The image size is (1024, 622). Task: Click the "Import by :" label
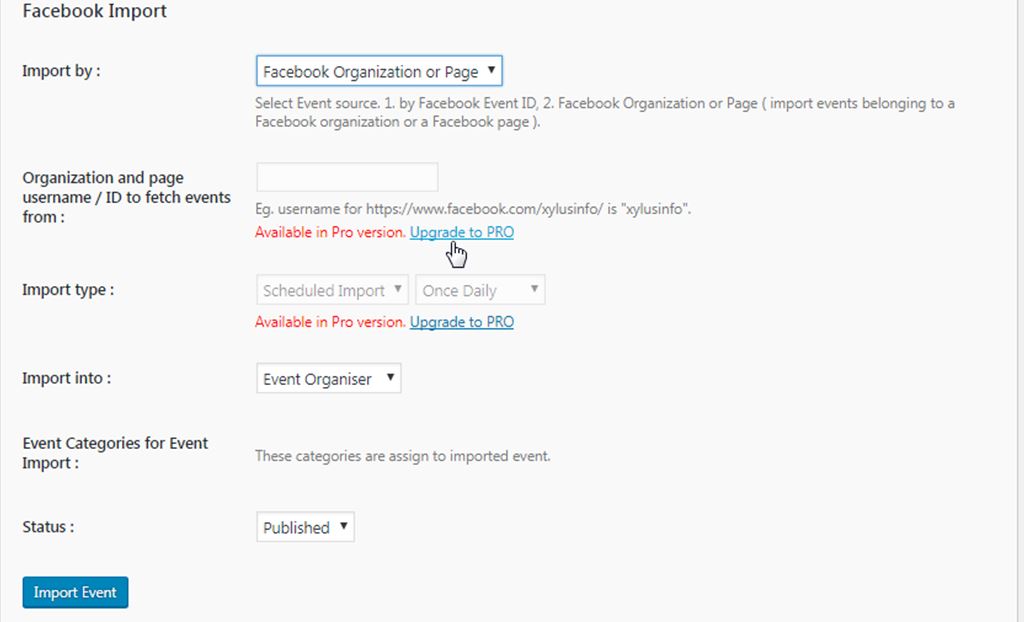[x=61, y=71]
